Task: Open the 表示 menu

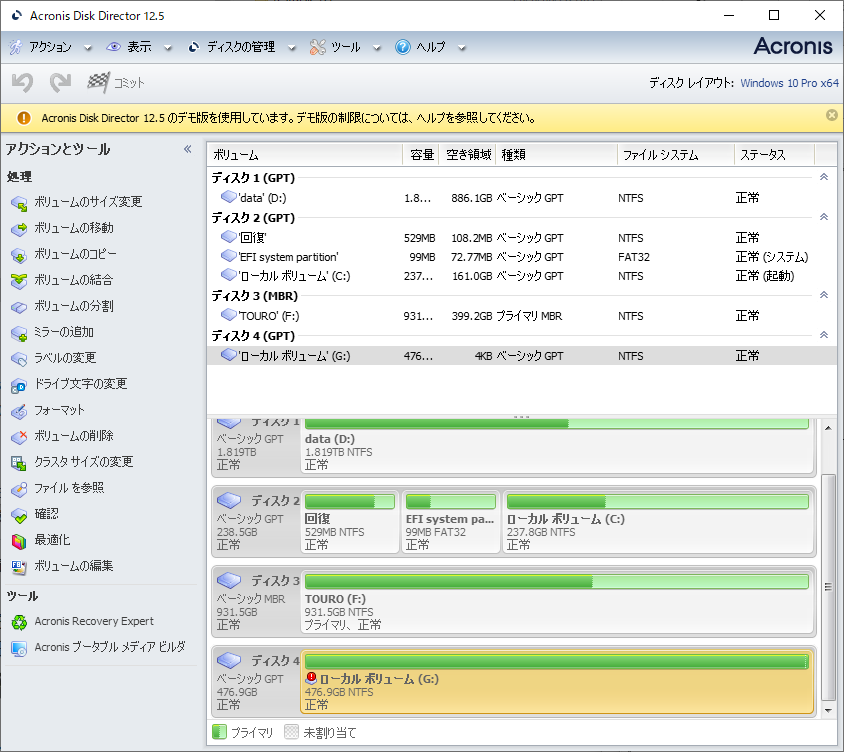Action: (x=139, y=47)
